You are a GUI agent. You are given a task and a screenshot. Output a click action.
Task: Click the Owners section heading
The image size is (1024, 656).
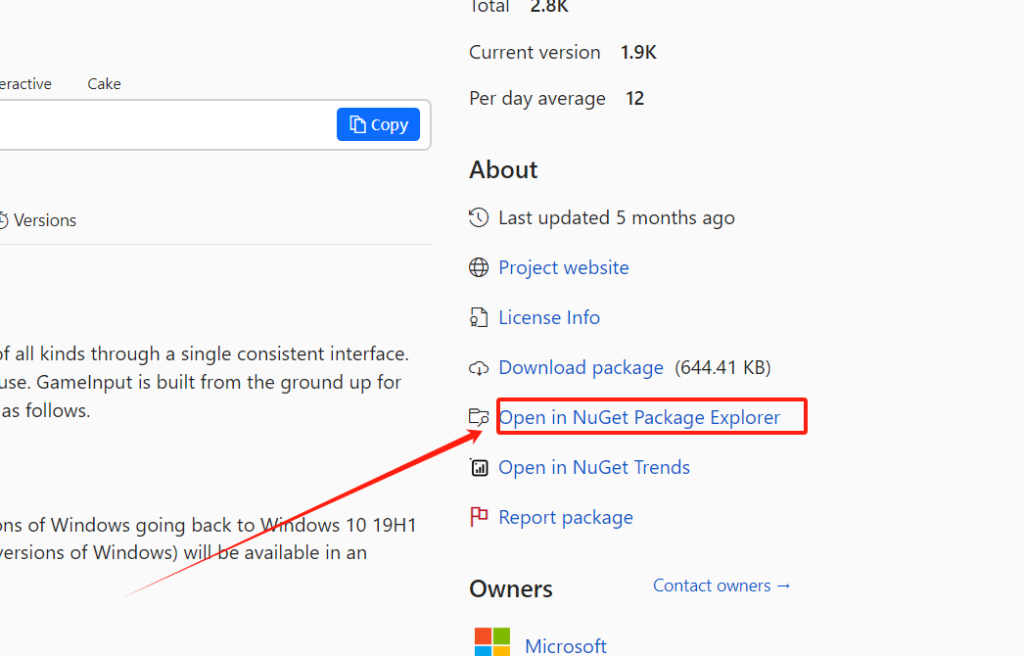pyautogui.click(x=511, y=589)
